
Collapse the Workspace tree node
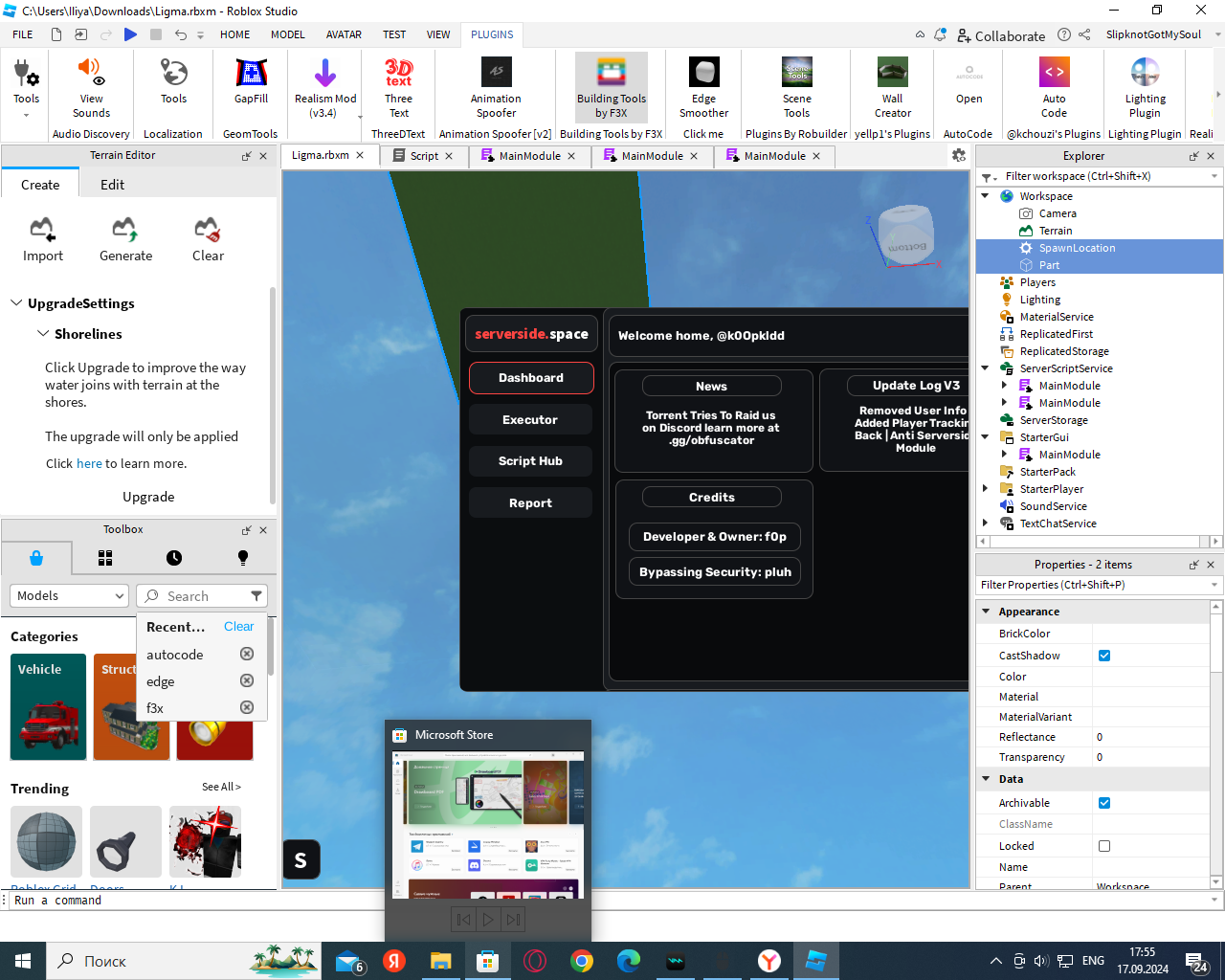tap(985, 196)
